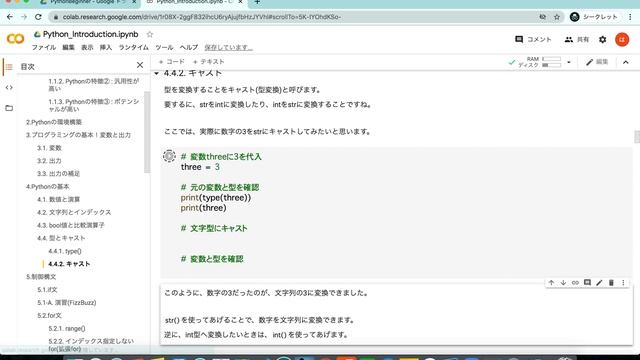This screenshot has width=640, height=360.
Task: Select 4.4.1. type() entry
Action: [x=64, y=251]
